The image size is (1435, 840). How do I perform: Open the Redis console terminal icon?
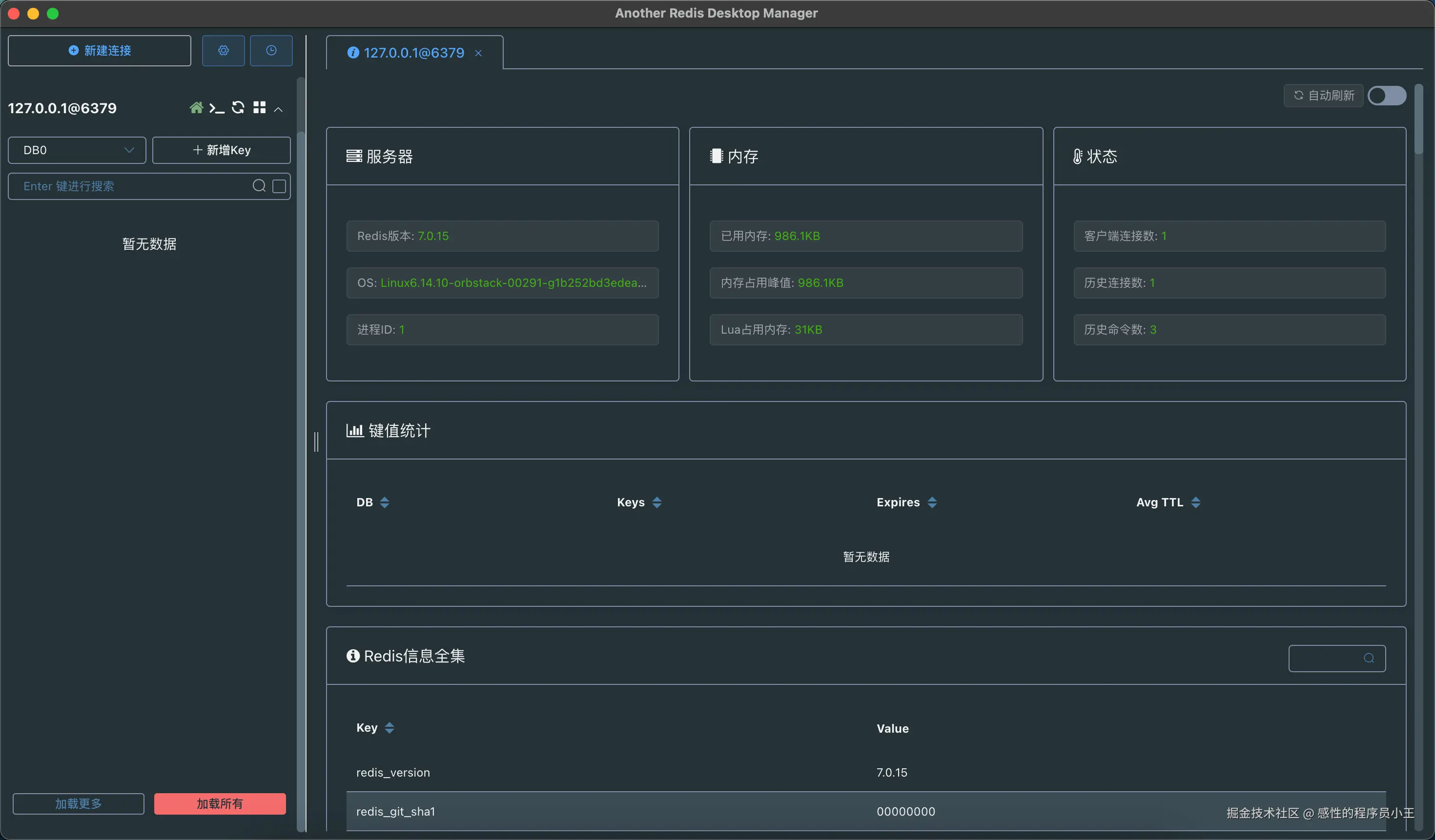click(x=216, y=107)
